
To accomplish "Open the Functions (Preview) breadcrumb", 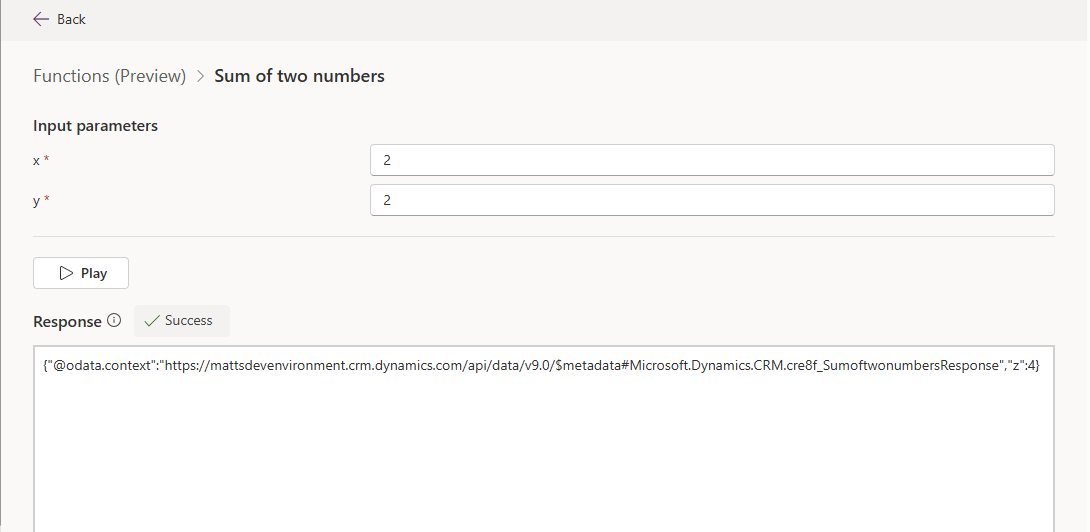I will click(x=109, y=76).
